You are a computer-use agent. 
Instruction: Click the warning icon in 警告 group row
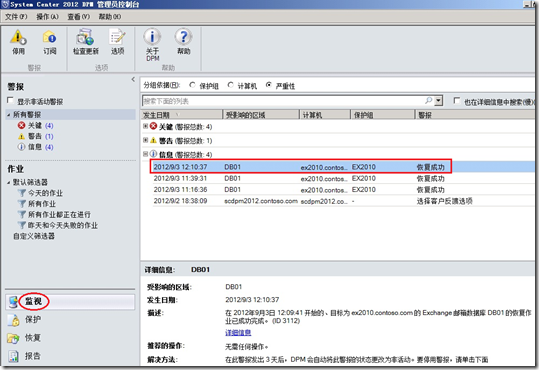pyautogui.click(x=154, y=140)
